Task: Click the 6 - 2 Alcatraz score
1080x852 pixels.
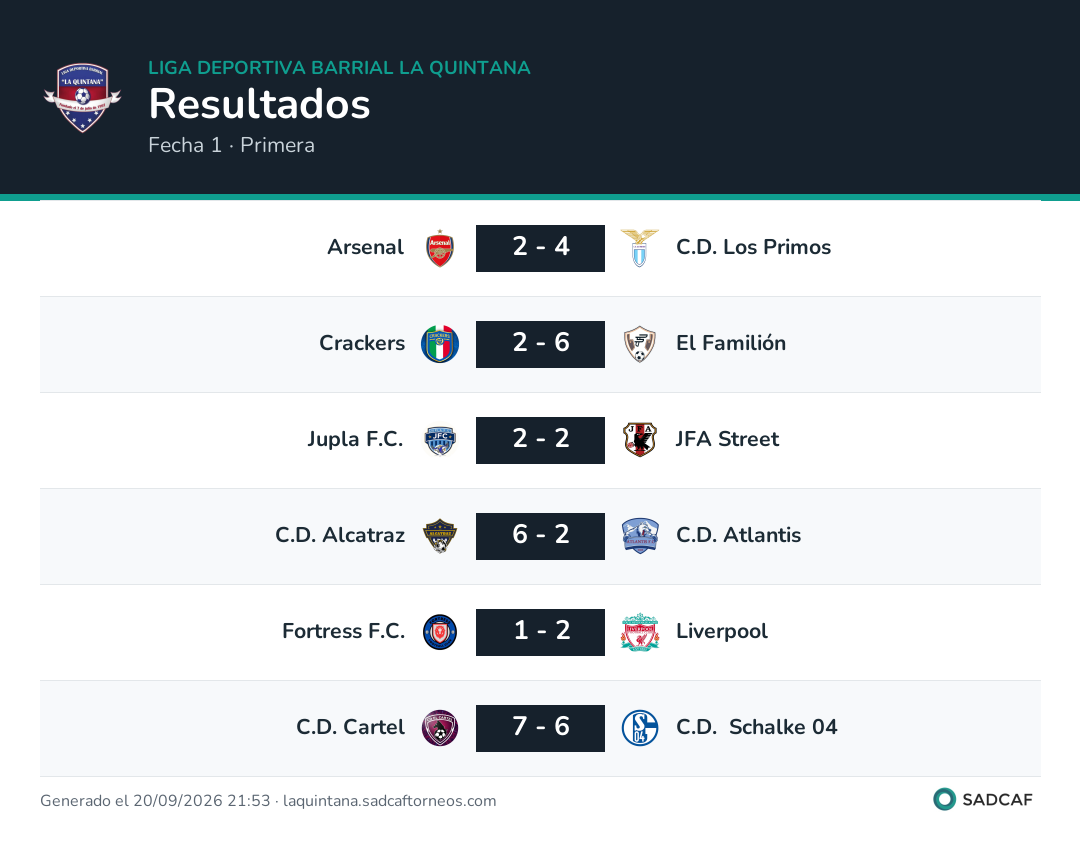Action: (540, 536)
